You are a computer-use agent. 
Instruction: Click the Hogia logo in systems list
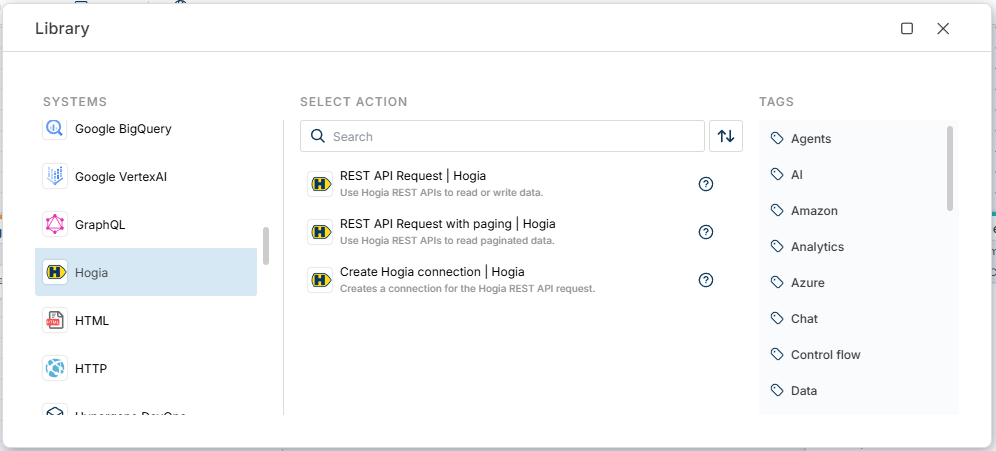(55, 273)
